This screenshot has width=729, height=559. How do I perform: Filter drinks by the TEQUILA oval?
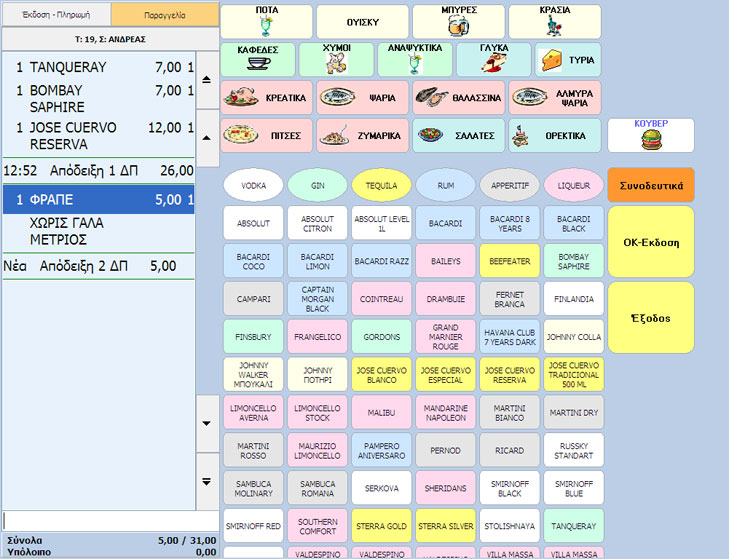click(381, 185)
